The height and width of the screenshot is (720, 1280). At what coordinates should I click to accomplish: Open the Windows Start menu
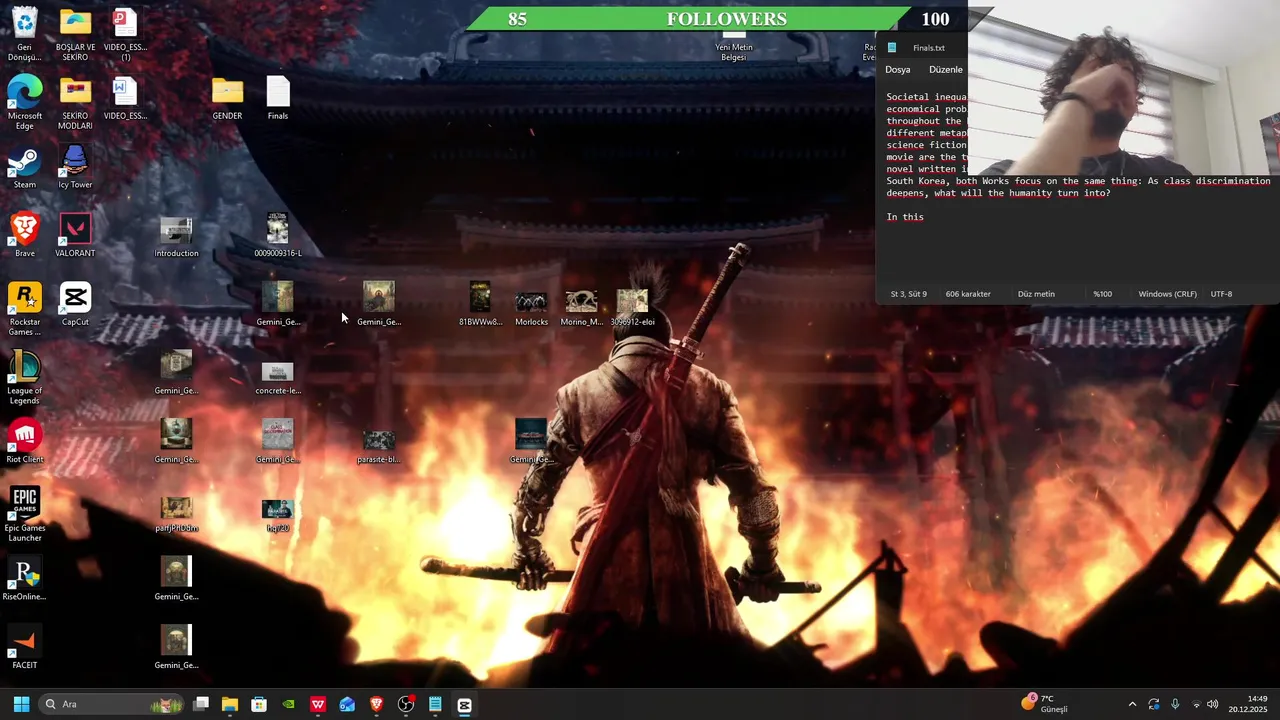(x=21, y=704)
